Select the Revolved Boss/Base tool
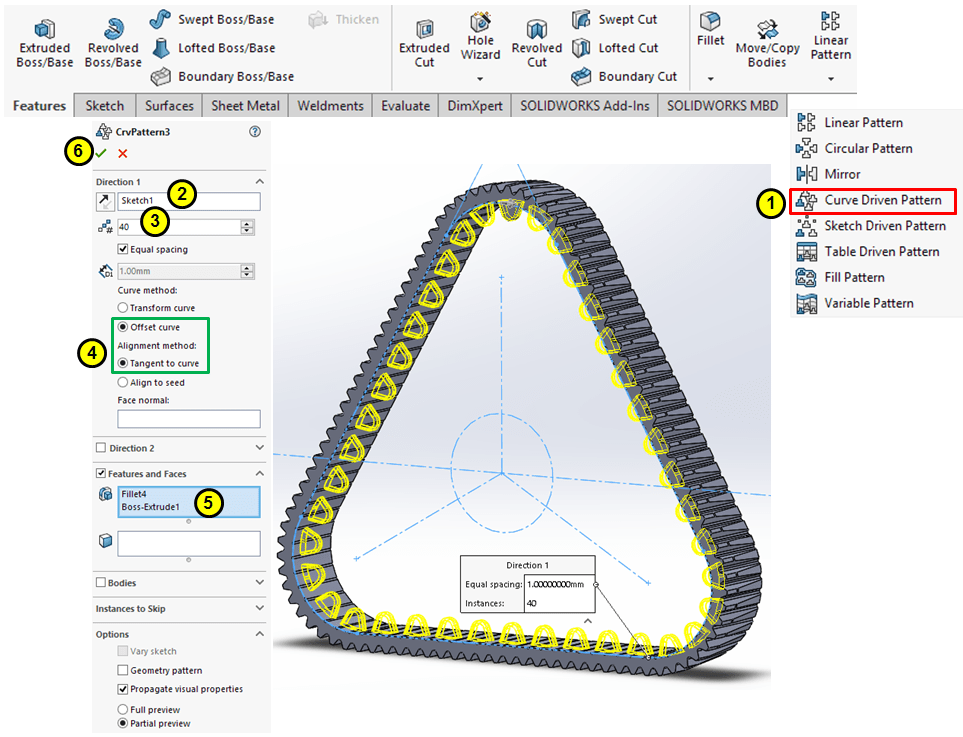963x737 pixels. coord(113,27)
